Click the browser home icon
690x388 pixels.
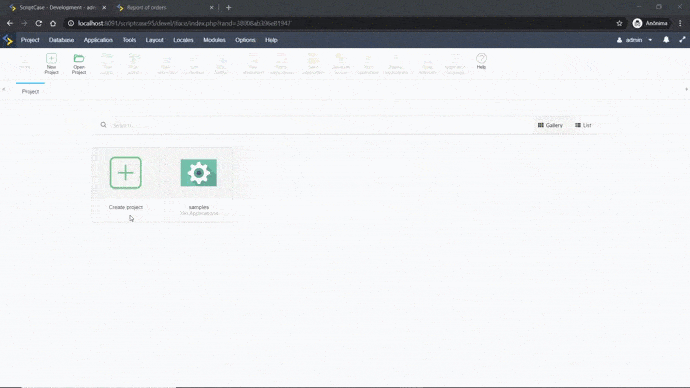(x=53, y=23)
